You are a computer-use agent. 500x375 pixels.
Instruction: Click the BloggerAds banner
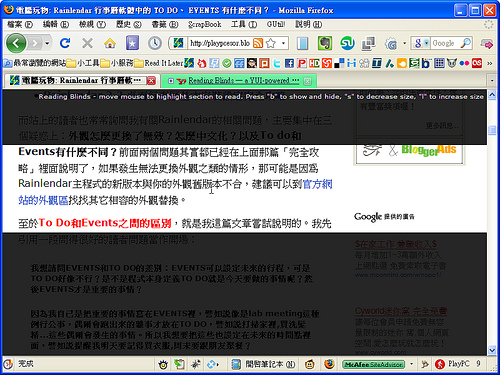click(x=410, y=151)
